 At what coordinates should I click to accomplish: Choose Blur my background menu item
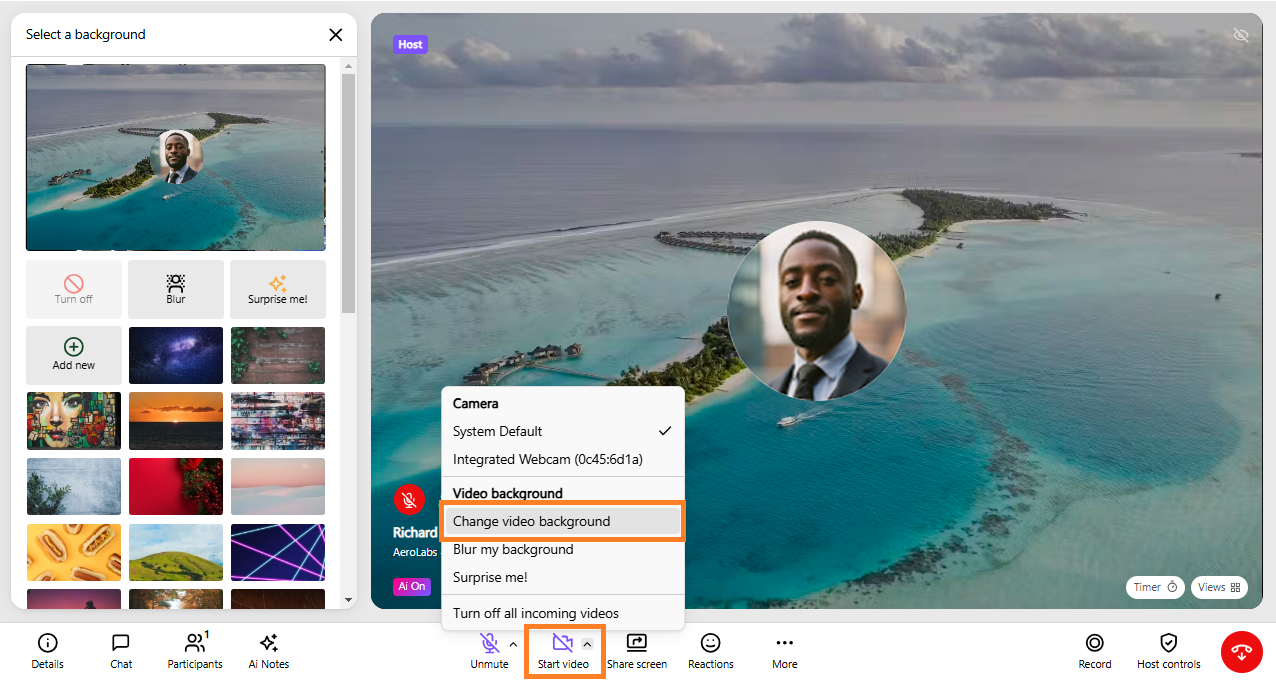562,549
